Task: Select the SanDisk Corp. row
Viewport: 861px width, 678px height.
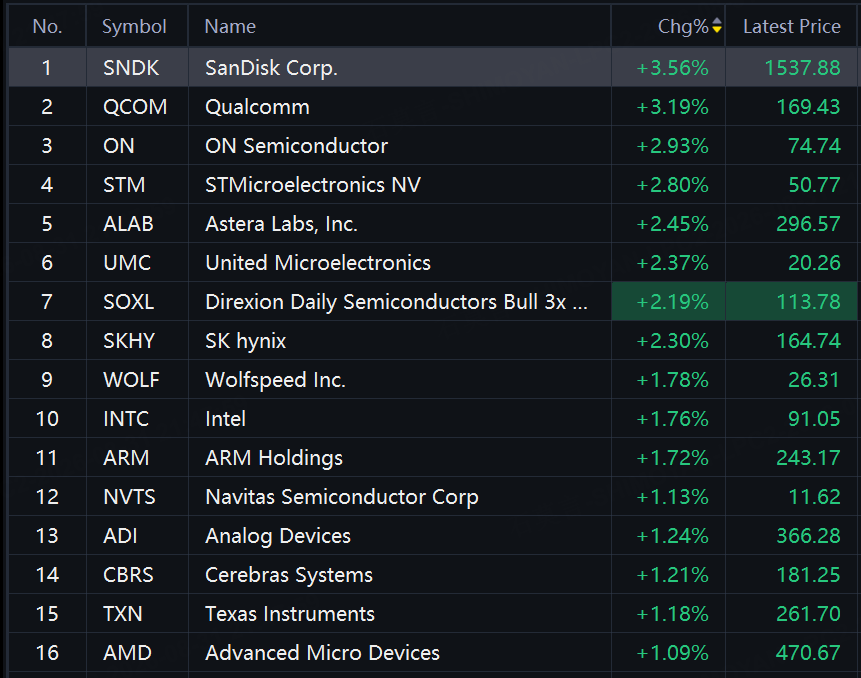Action: (433, 68)
